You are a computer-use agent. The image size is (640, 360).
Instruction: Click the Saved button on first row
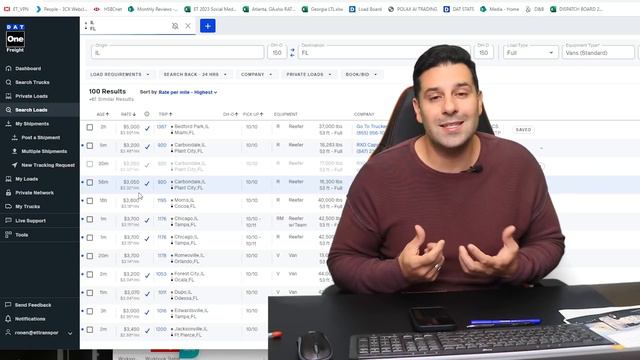point(523,130)
